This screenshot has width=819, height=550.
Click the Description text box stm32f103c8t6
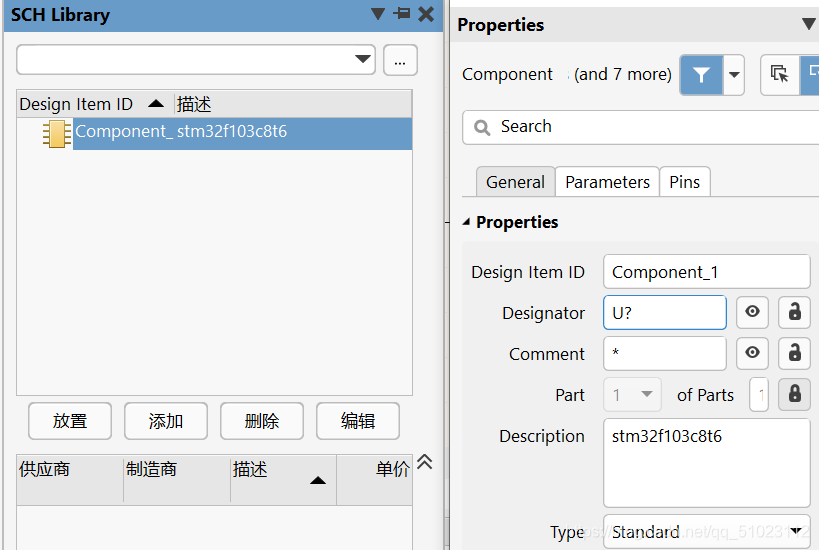point(706,463)
